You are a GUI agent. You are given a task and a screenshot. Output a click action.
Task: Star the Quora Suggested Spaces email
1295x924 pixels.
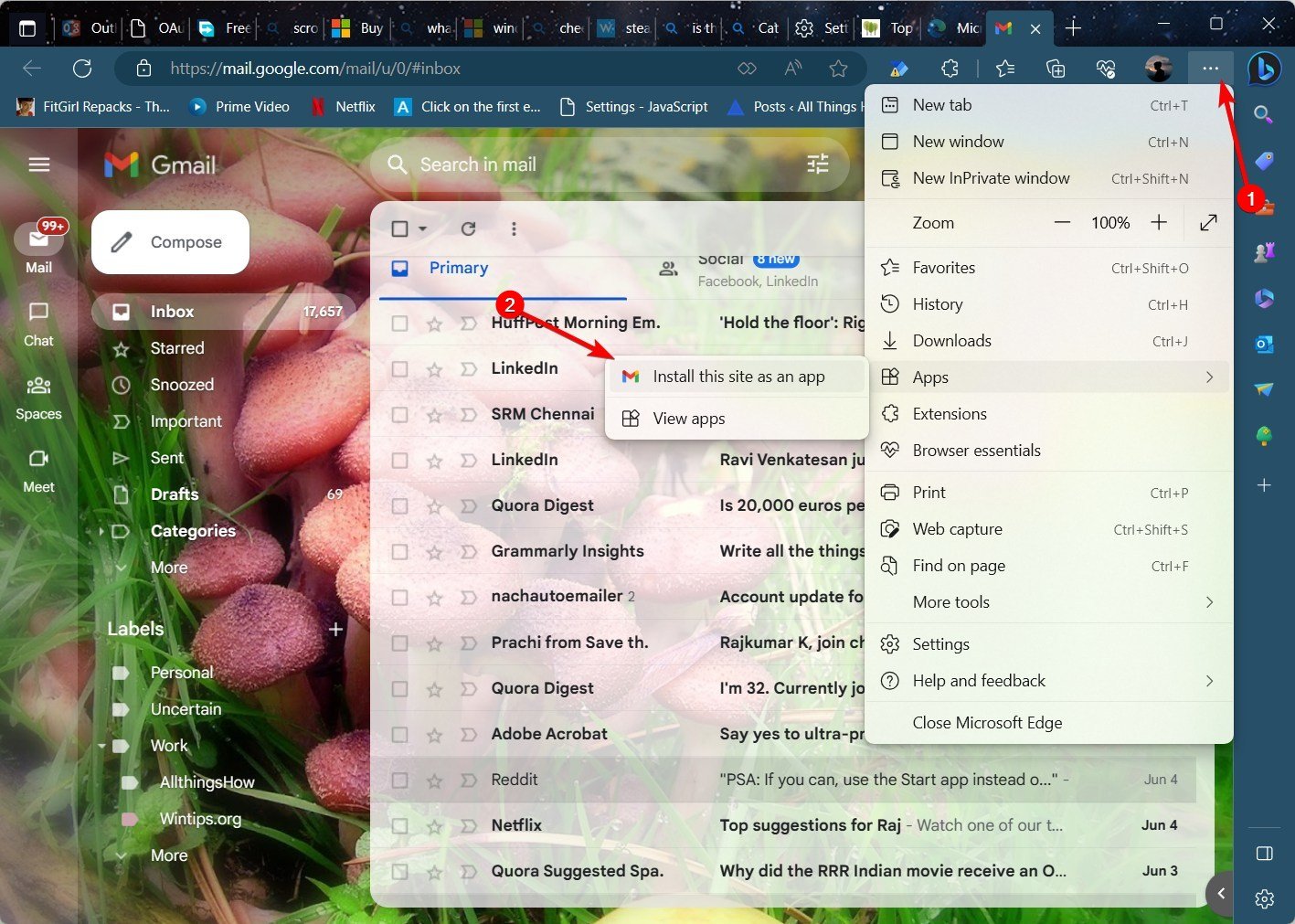(434, 871)
